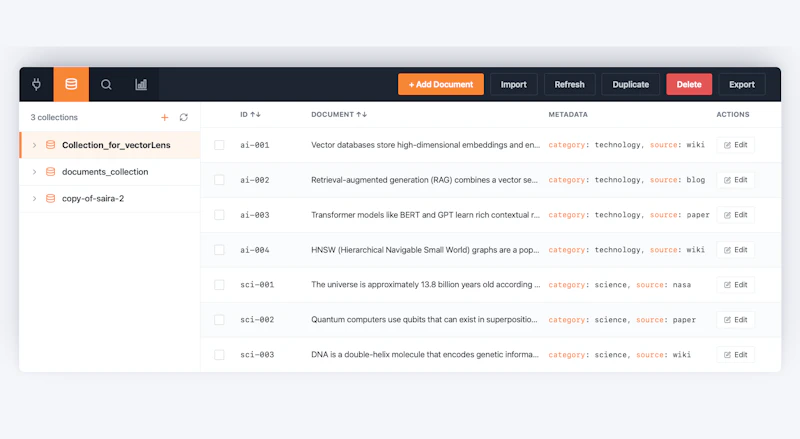The width and height of the screenshot is (800, 439).
Task: Tick the checkbox for row ai-003
Action: click(x=219, y=215)
